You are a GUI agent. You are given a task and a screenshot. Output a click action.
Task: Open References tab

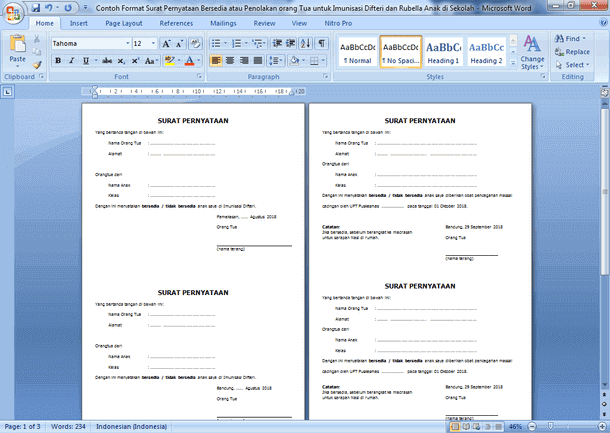tap(176, 23)
